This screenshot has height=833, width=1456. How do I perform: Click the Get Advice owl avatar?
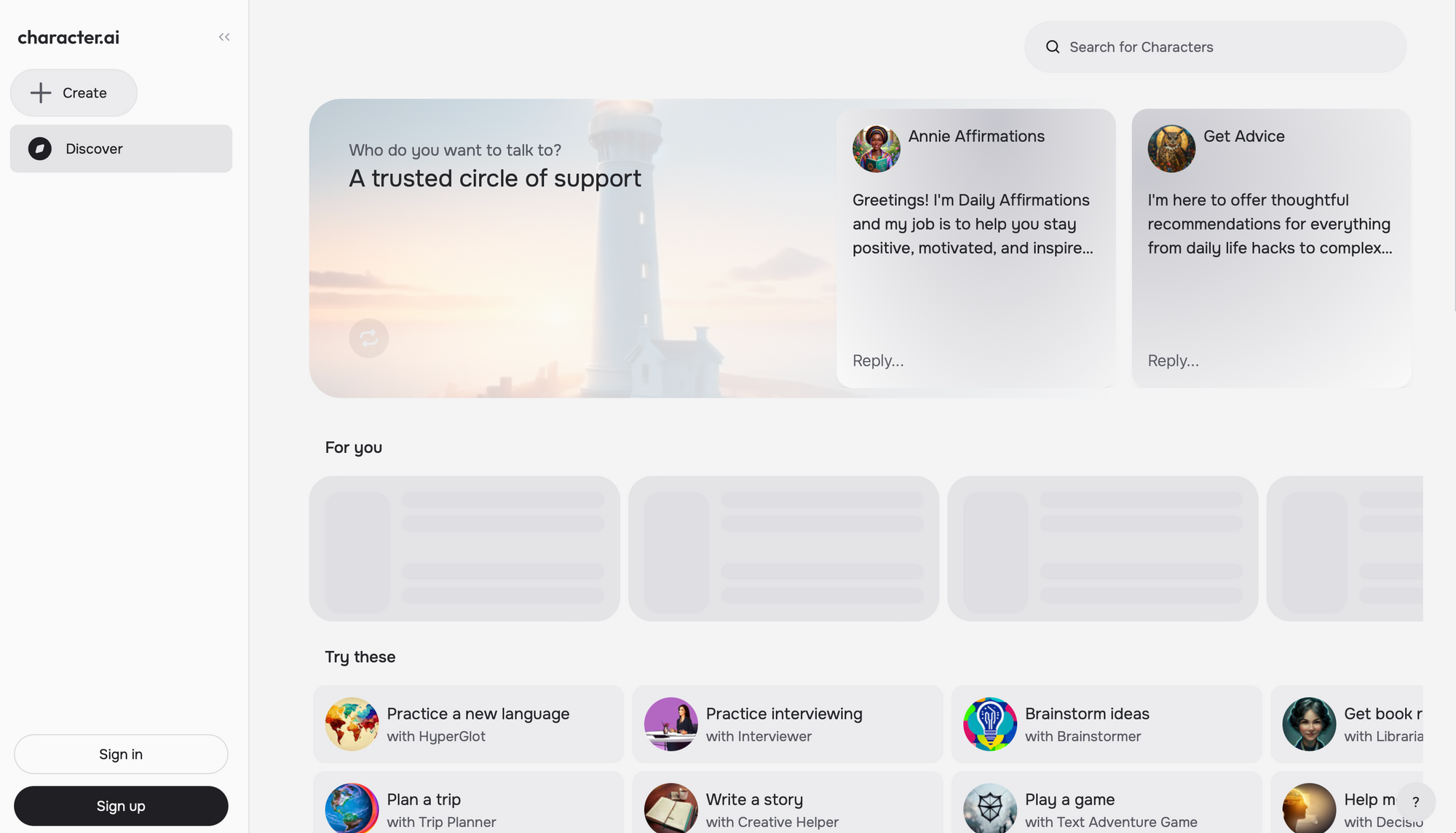coord(1171,149)
